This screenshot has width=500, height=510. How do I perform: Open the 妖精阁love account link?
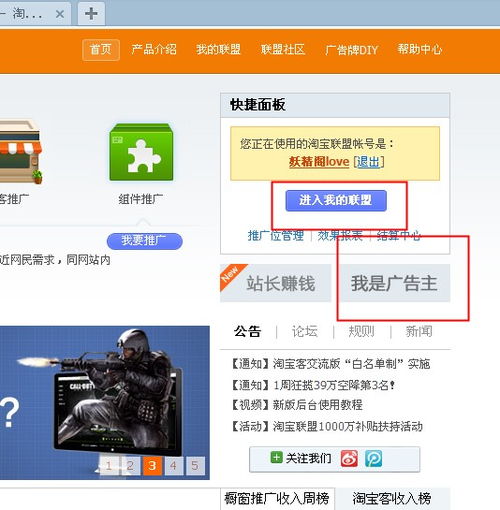tap(319, 162)
